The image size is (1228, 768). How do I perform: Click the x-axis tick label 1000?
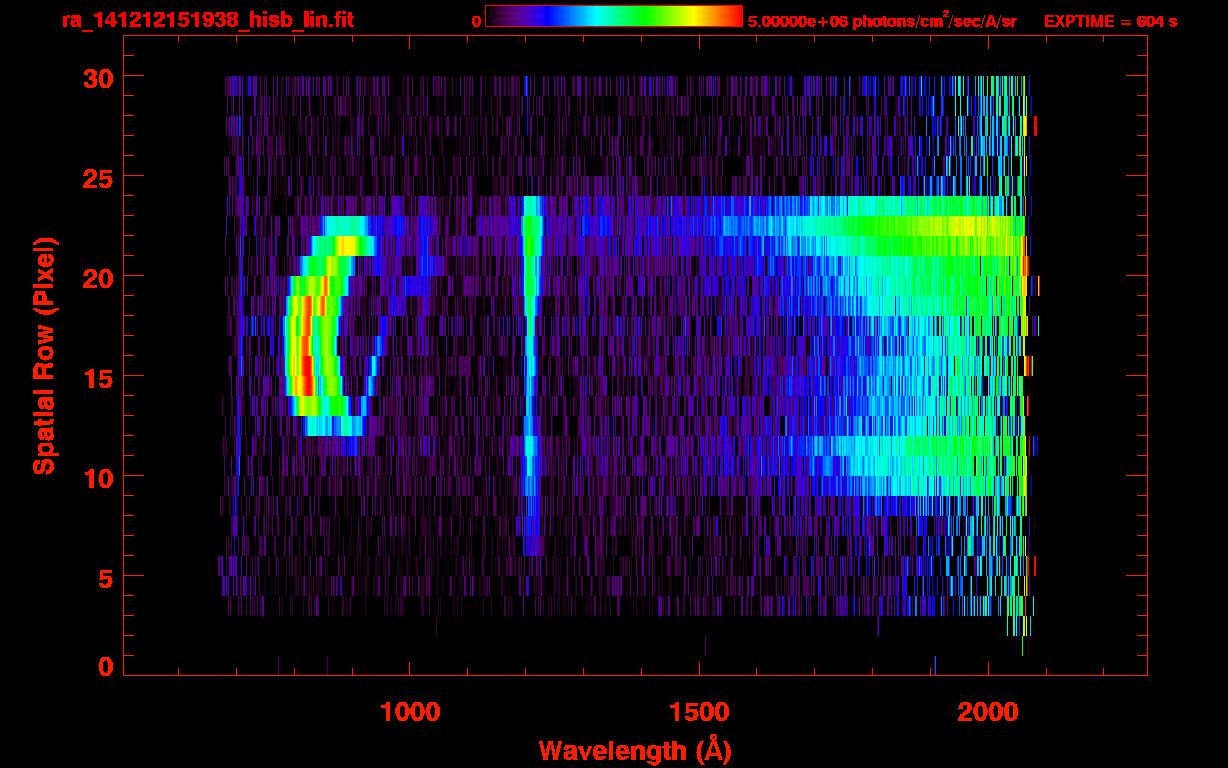(x=410, y=712)
